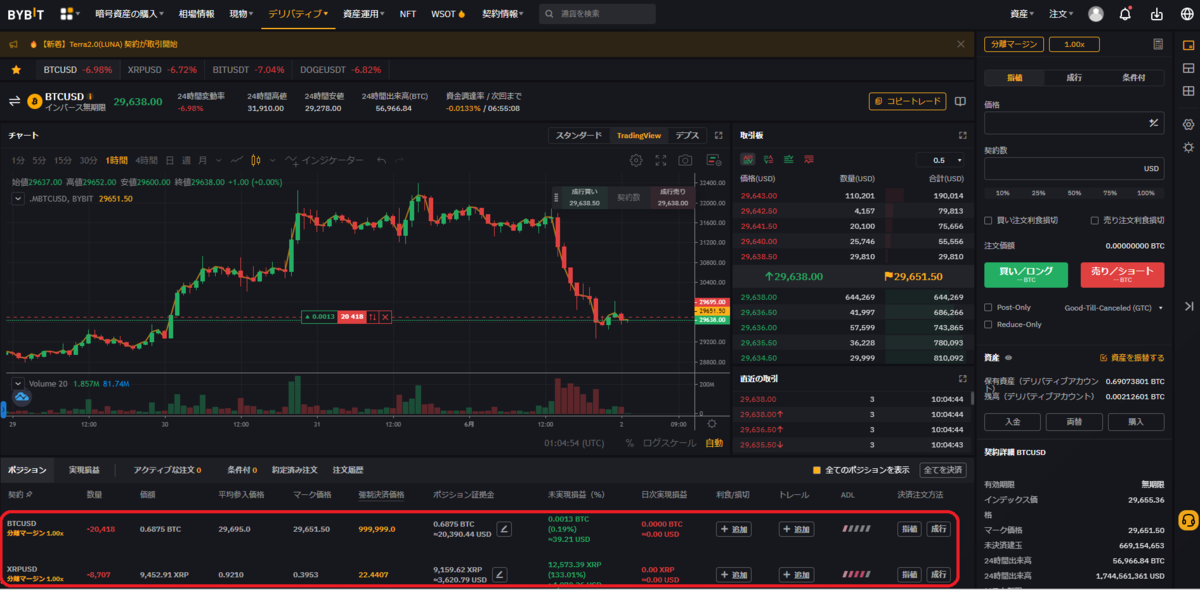Maximize the order book panel
1200x590 pixels.
pos(963,135)
